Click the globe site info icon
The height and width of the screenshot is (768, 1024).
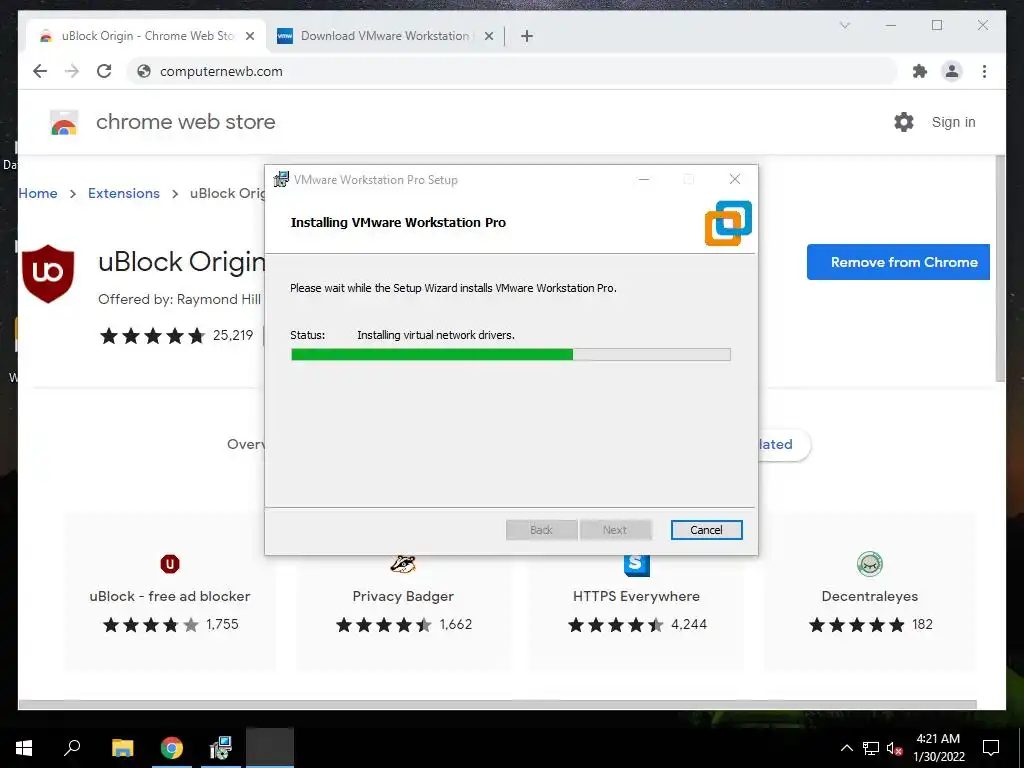click(x=144, y=71)
